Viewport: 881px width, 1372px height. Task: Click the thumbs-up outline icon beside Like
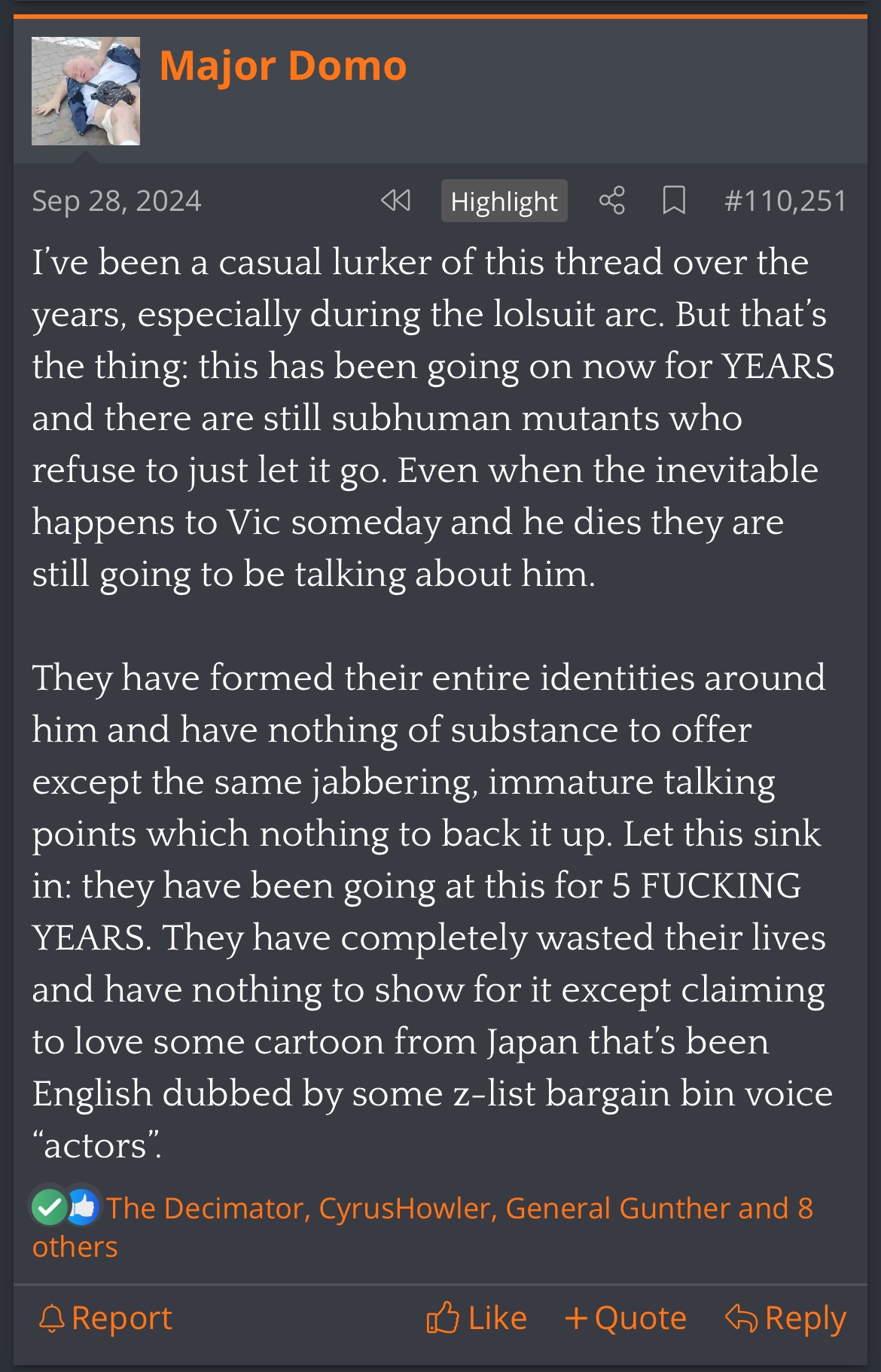(x=443, y=1318)
